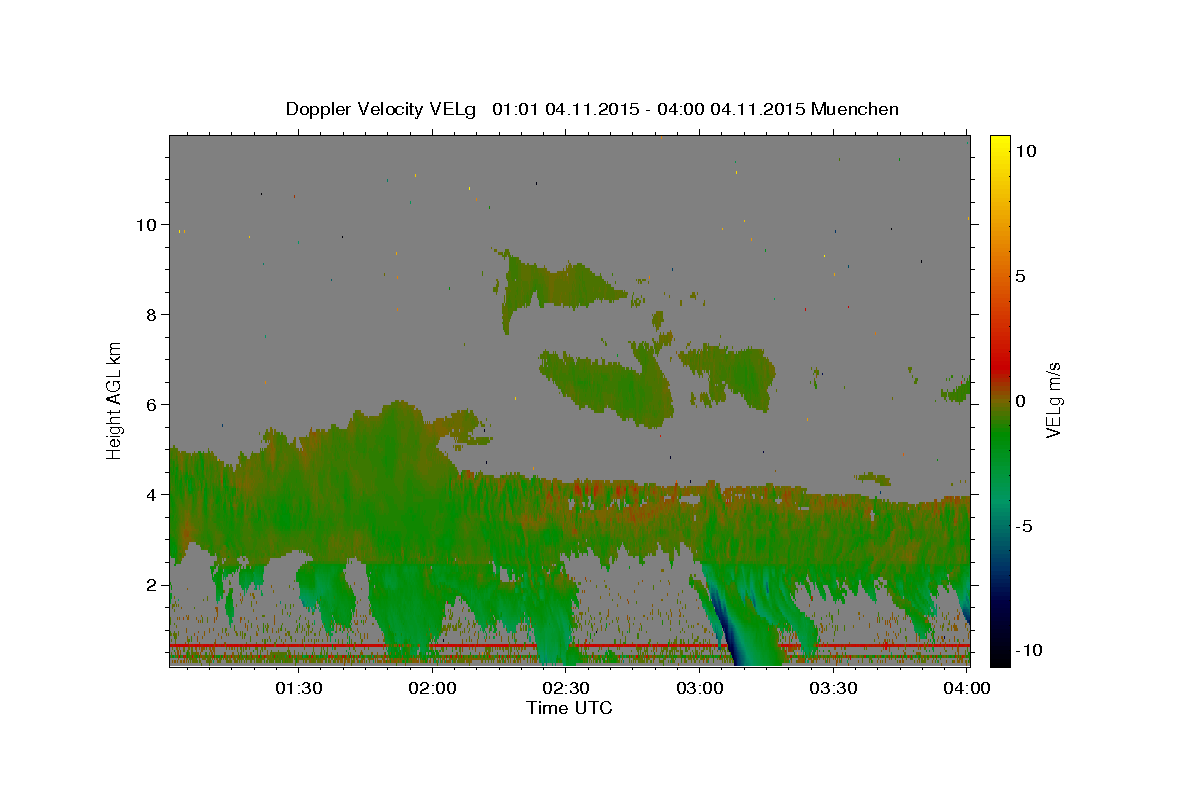Click the 'Height AGL km' axis label

(115, 400)
